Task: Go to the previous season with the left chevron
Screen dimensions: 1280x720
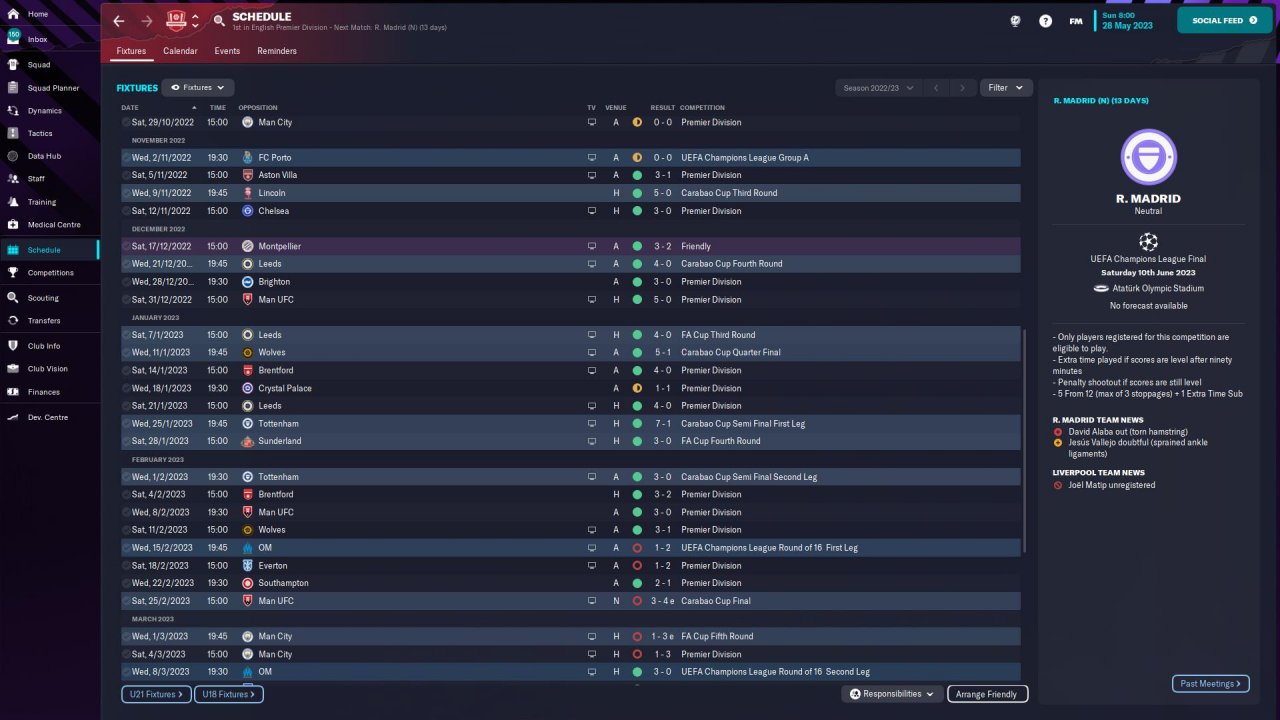Action: point(937,88)
